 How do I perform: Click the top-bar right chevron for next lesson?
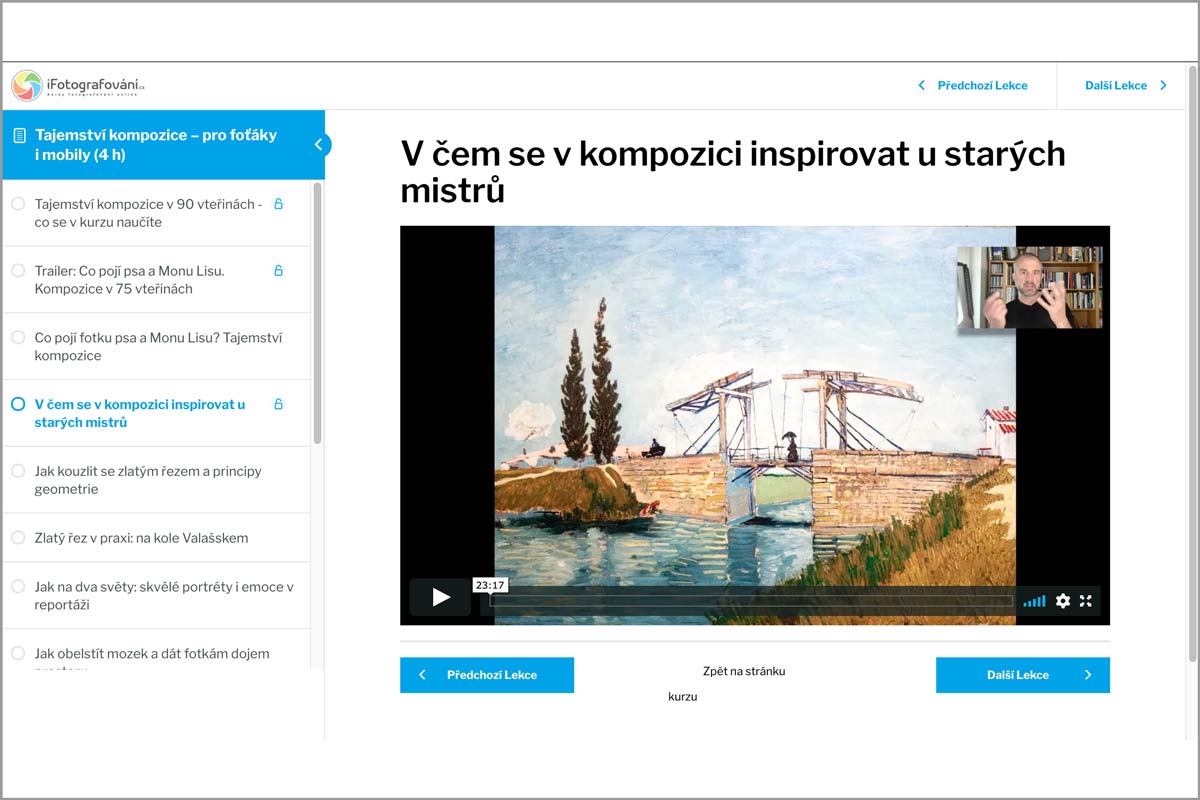click(1163, 86)
